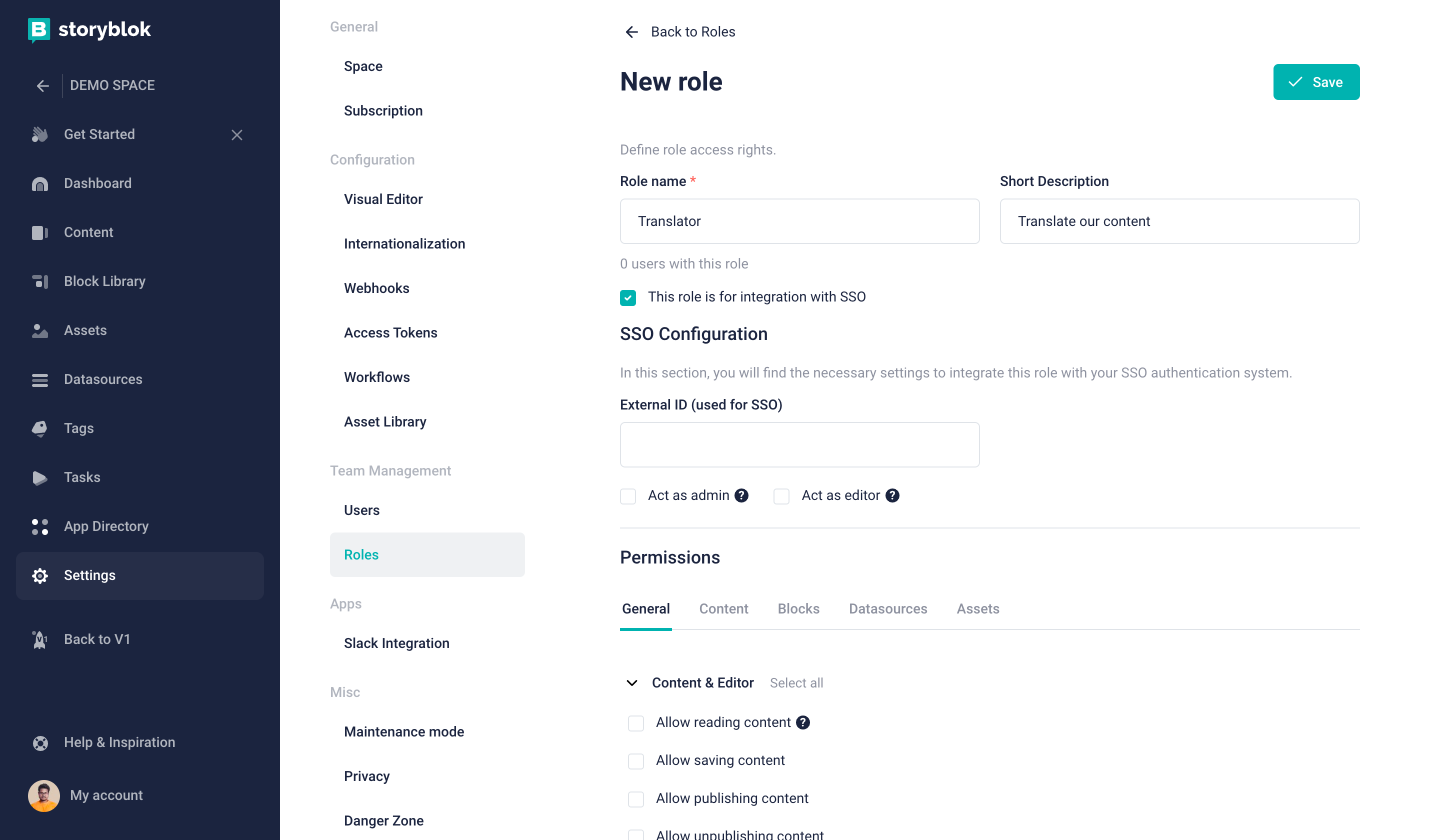Click the Assets icon in sidebar
Viewport: 1440px width, 840px height.
(39, 330)
